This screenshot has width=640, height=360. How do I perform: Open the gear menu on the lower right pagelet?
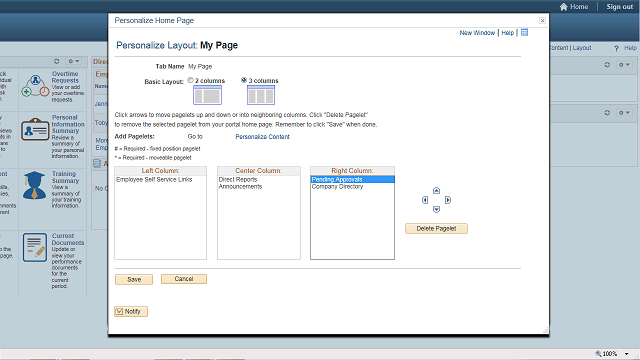tap(624, 112)
